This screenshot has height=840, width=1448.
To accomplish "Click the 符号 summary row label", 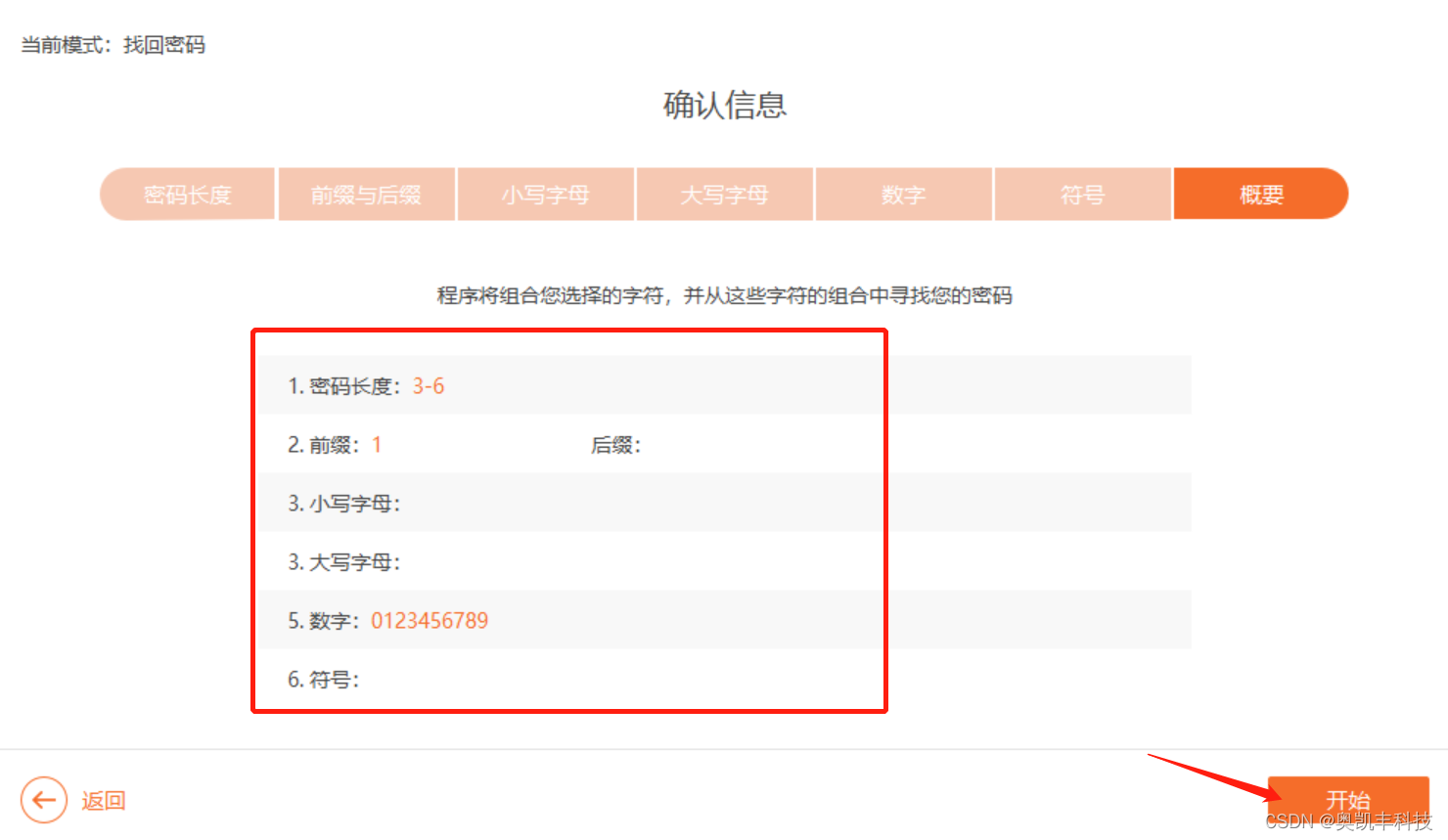I will point(324,680).
